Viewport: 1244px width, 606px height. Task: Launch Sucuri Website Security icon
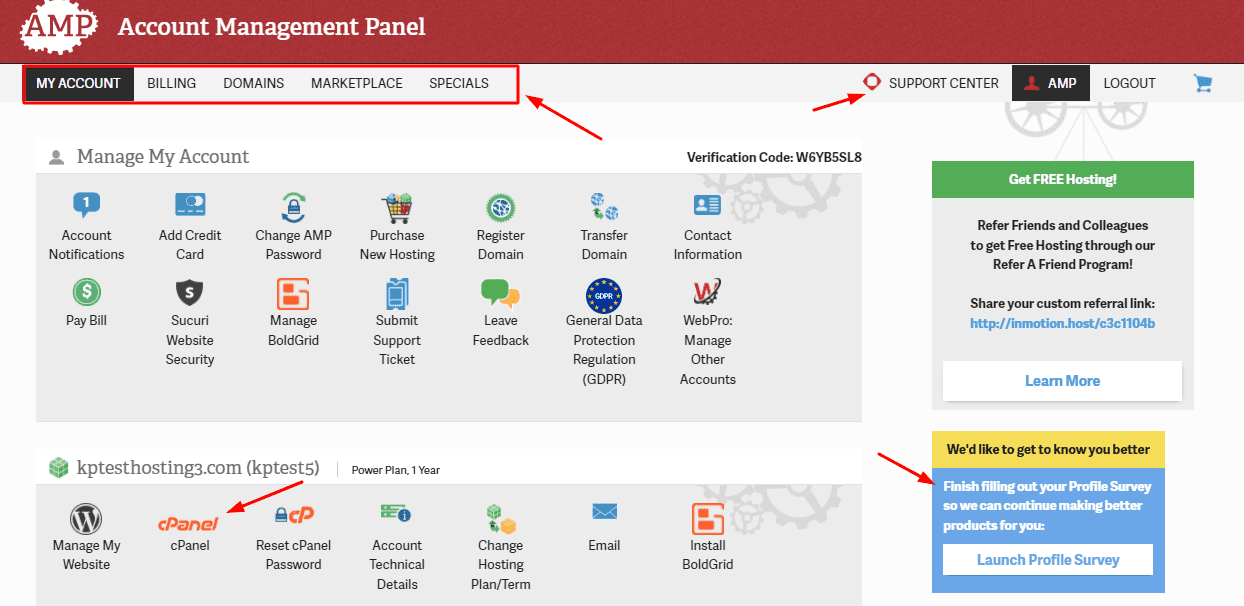point(190,292)
